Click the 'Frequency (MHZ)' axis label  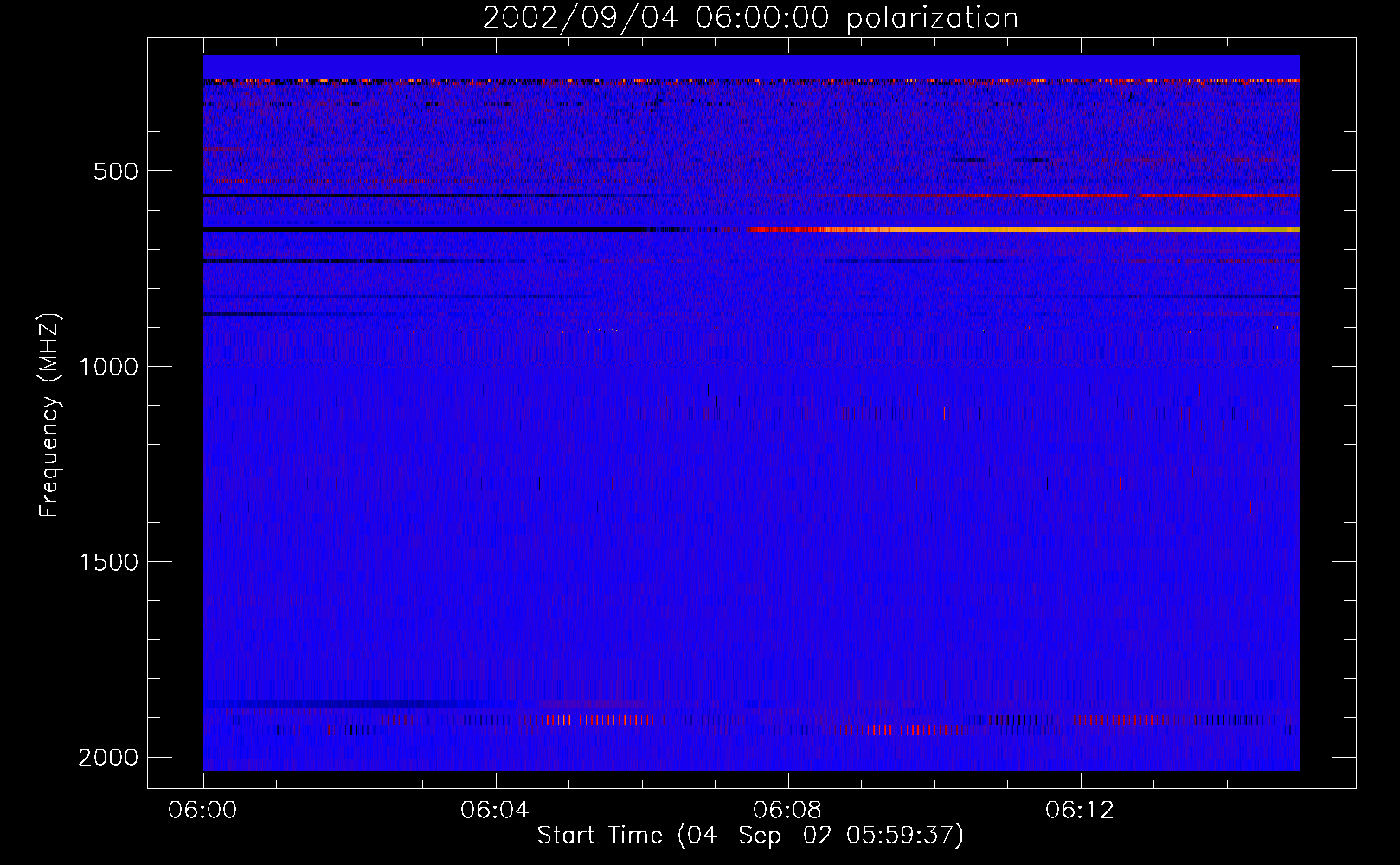(49, 415)
